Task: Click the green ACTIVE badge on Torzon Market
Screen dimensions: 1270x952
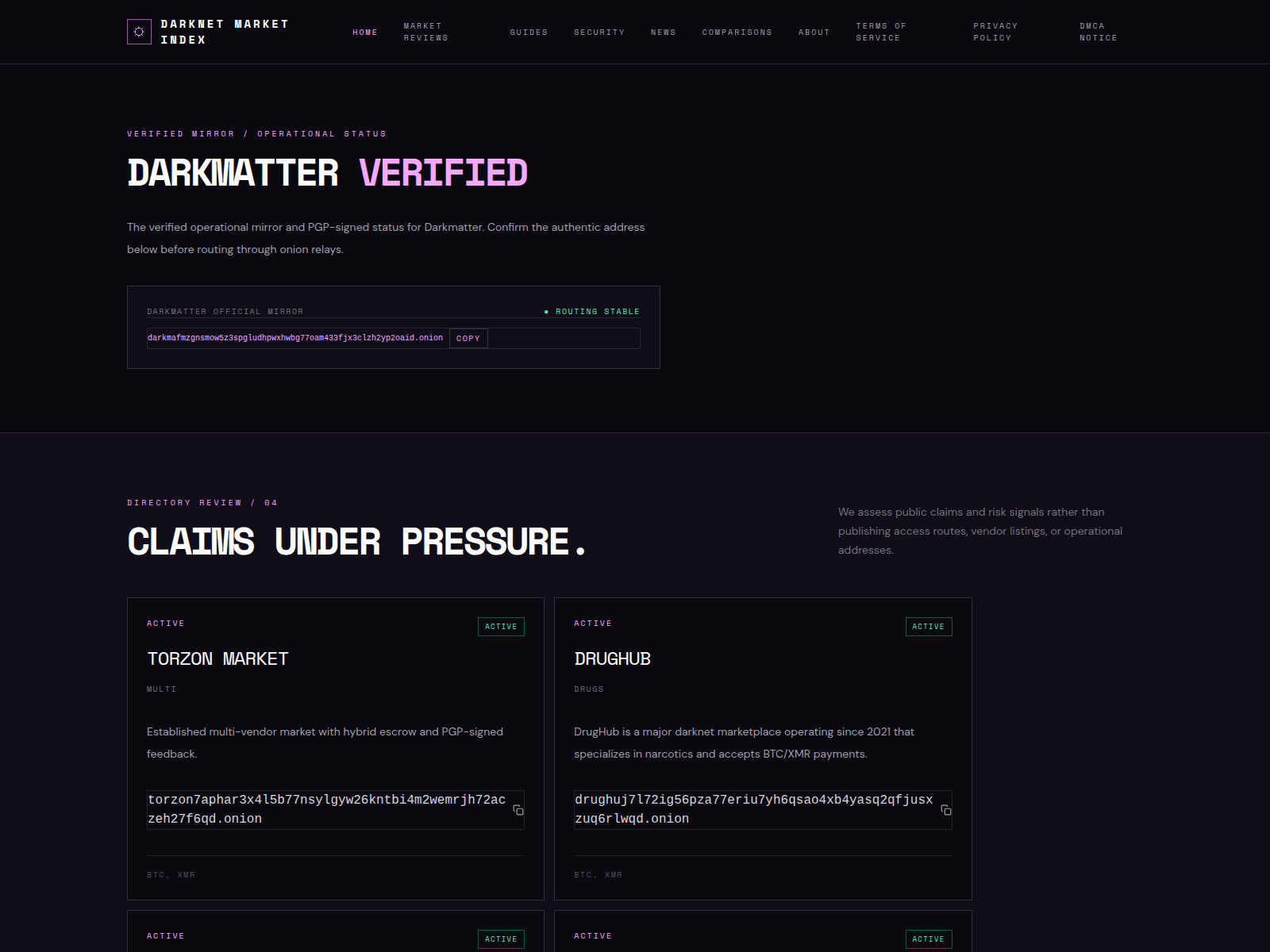Action: pyautogui.click(x=501, y=627)
